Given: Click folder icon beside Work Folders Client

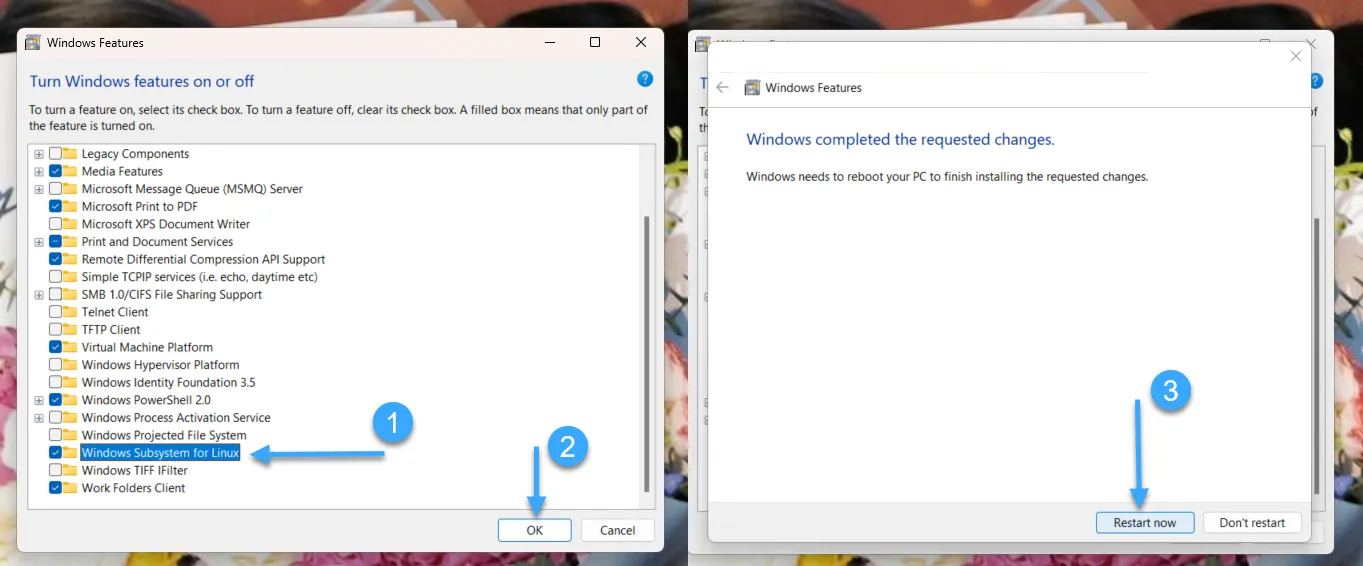Looking at the screenshot, I should 70,488.
